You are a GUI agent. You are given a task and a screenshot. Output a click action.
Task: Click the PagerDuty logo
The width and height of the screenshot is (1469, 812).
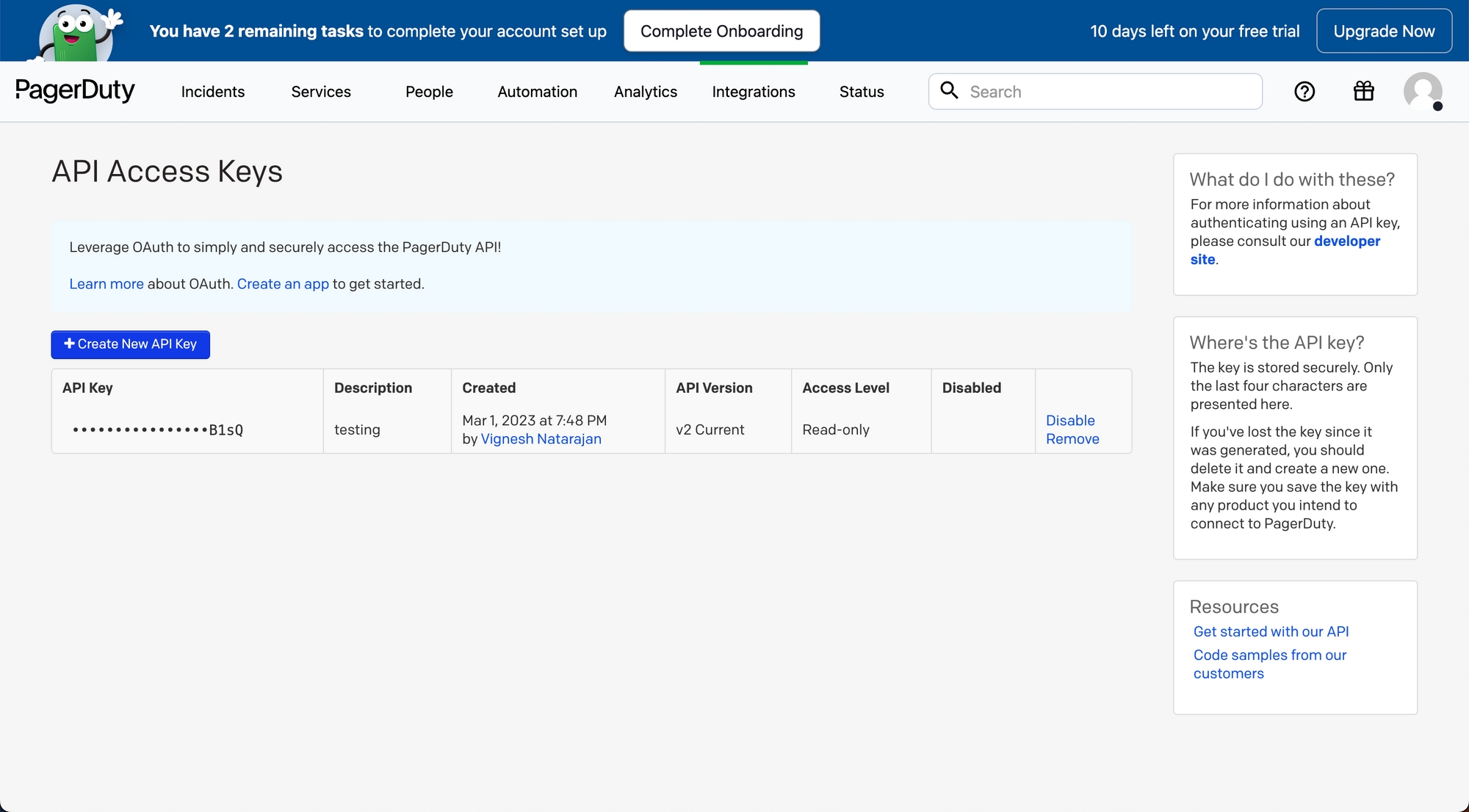point(75,91)
